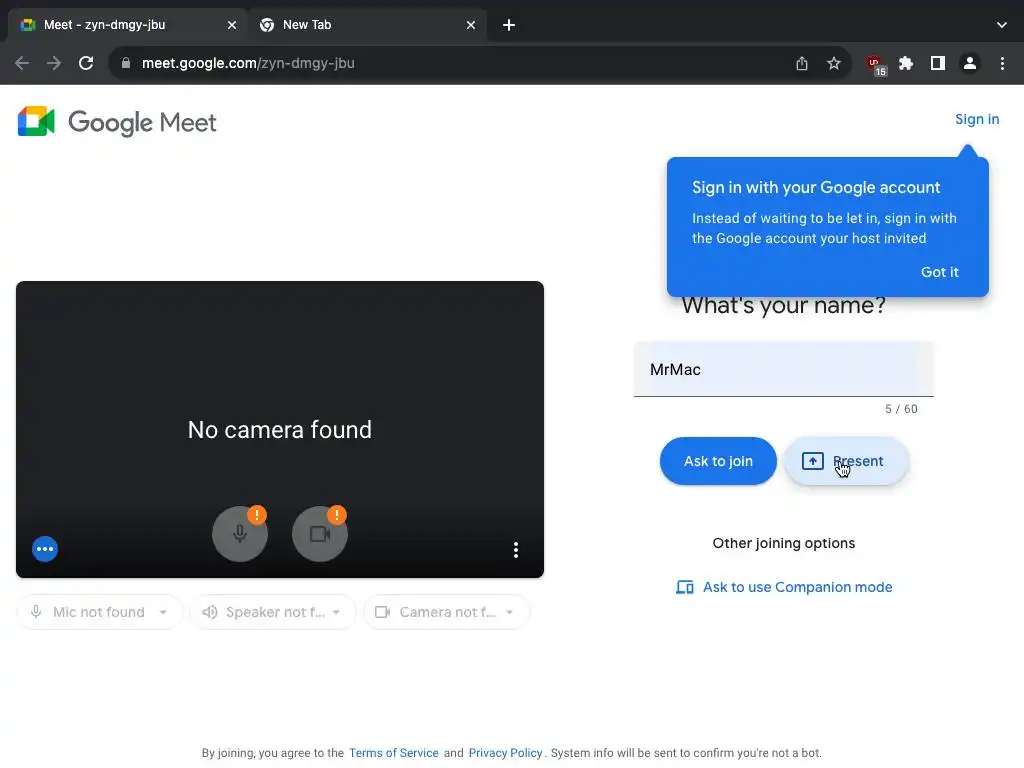1024x768 pixels.
Task: Open the Chrome profile avatar icon
Action: coord(970,63)
